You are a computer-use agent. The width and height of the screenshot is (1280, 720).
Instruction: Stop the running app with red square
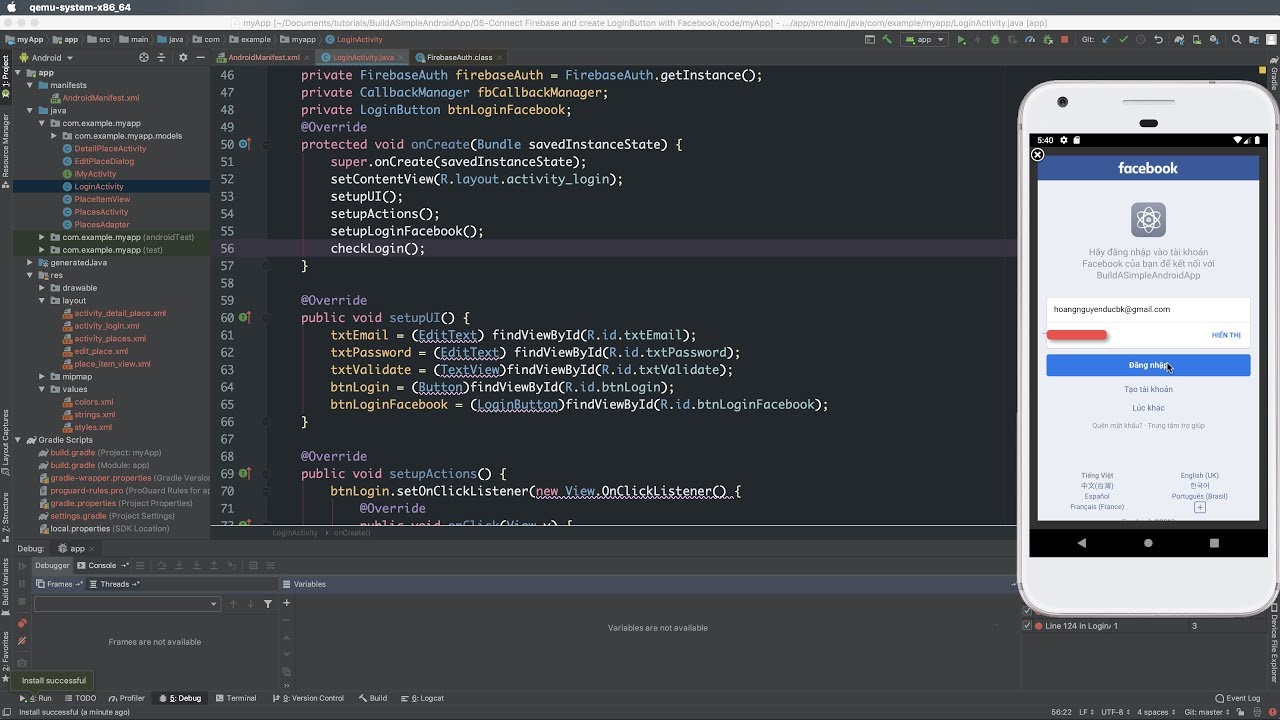pyautogui.click(x=1065, y=40)
